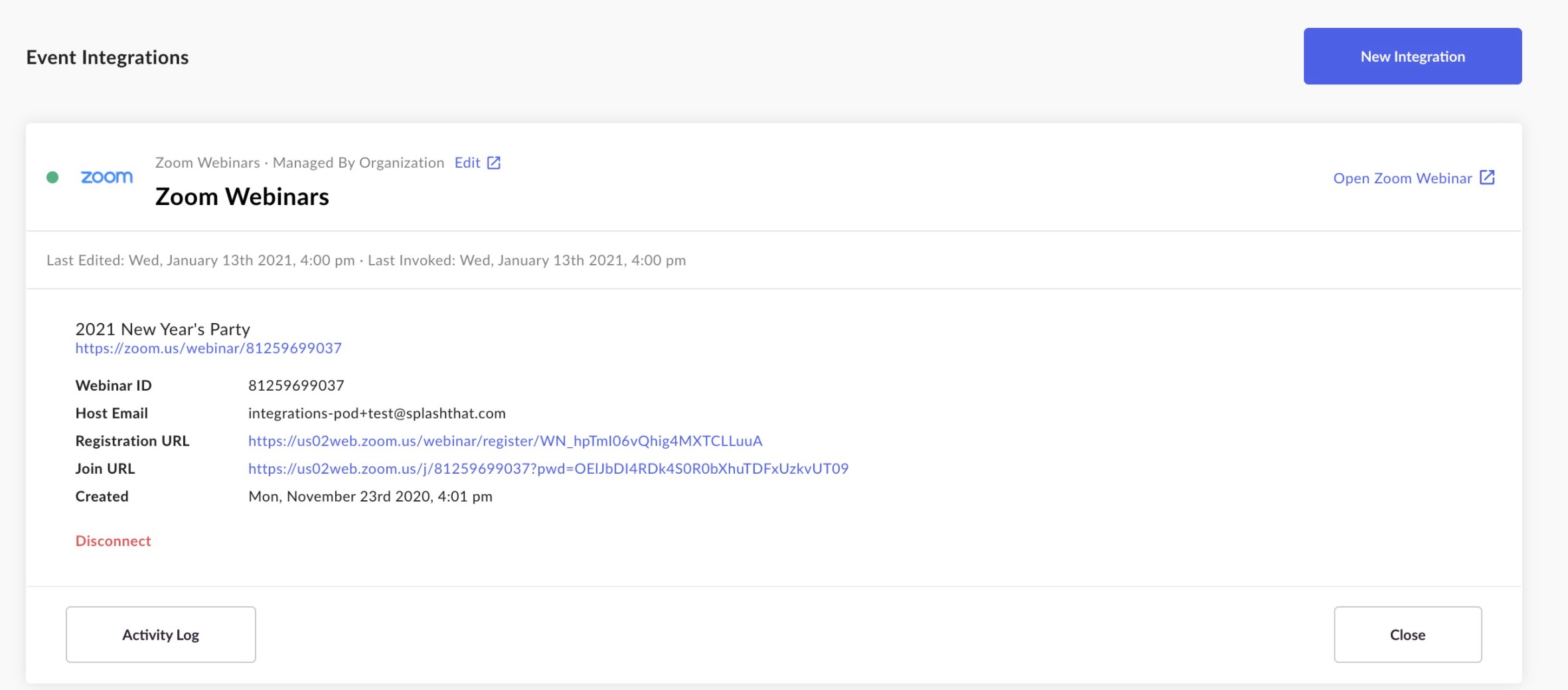
Task: Open the Registration URL link
Action: click(x=505, y=441)
